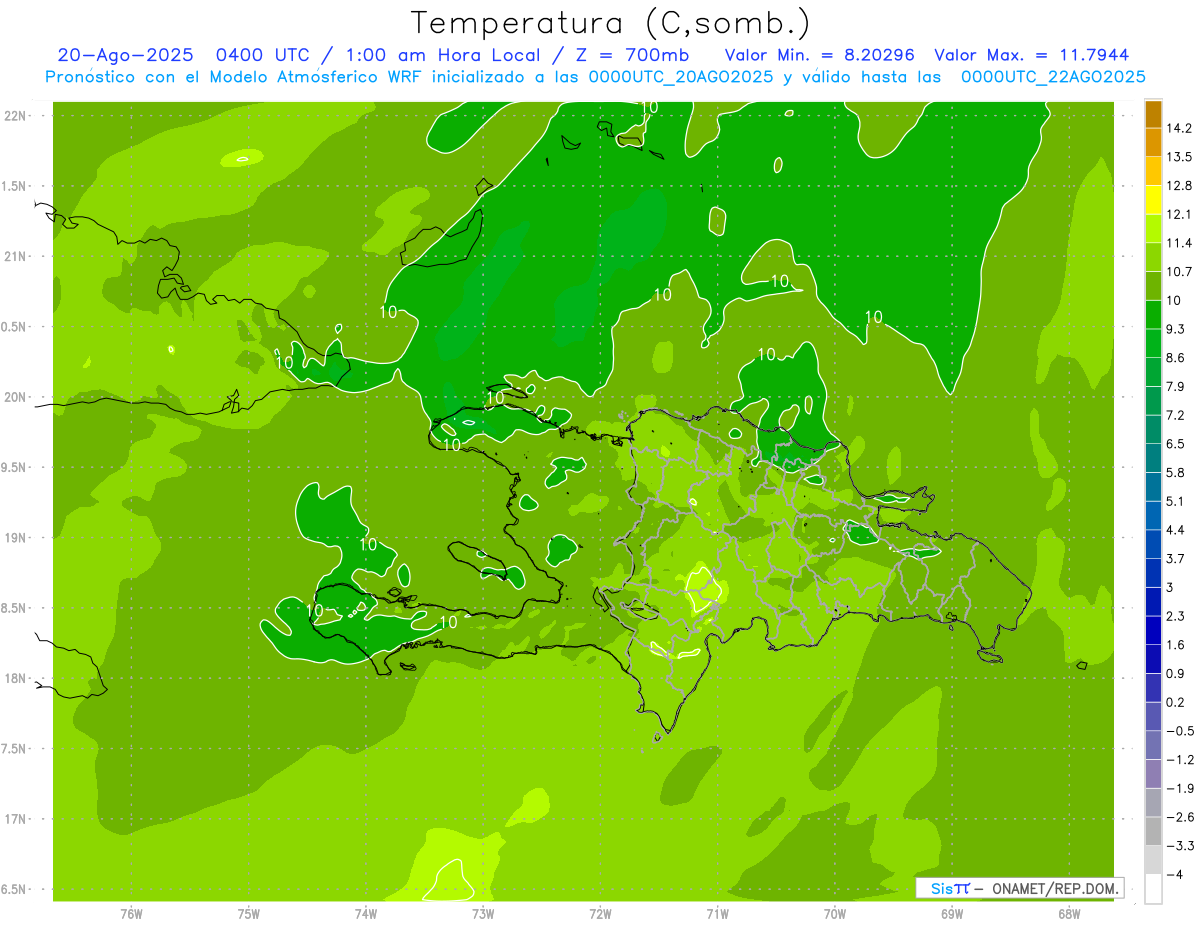Click the '21N' latitude label
The image size is (1200, 927).
(15, 256)
